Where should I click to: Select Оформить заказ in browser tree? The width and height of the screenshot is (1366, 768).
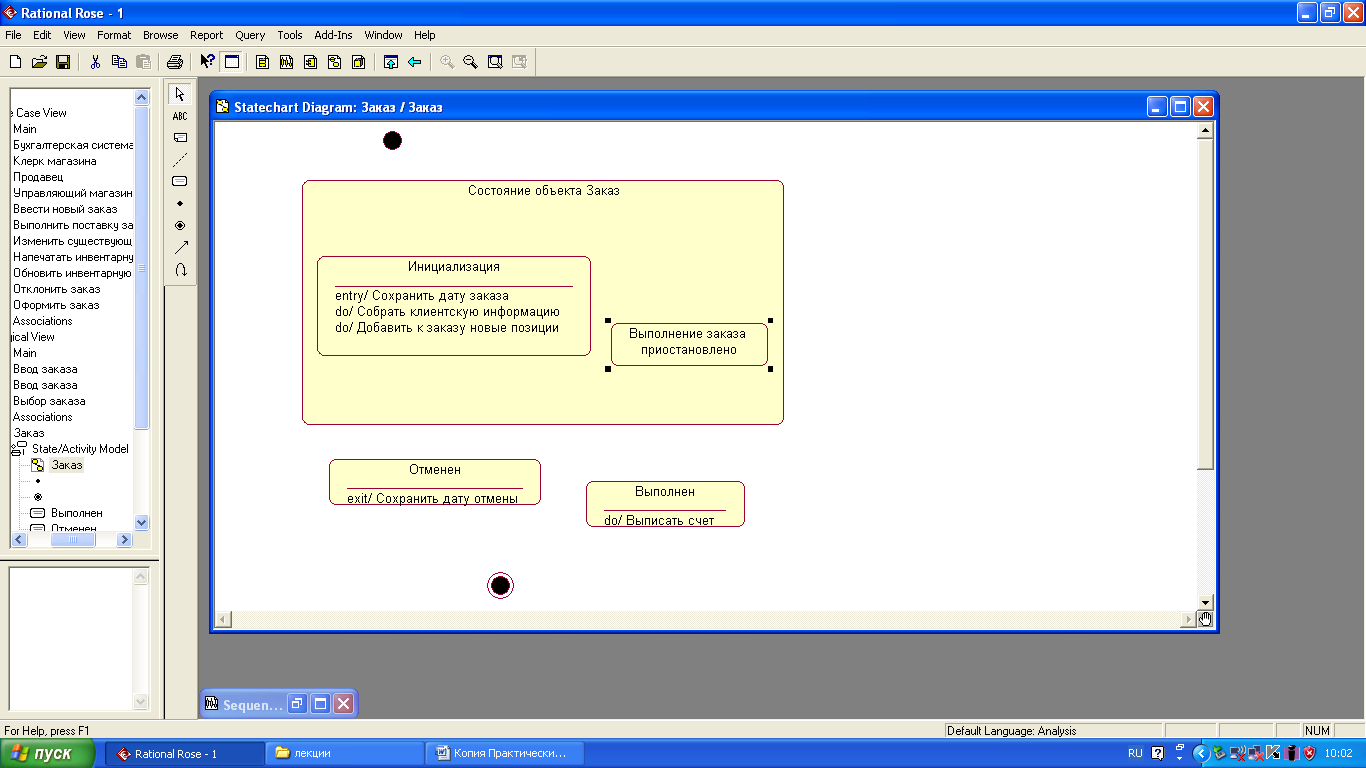pyautogui.click(x=56, y=305)
